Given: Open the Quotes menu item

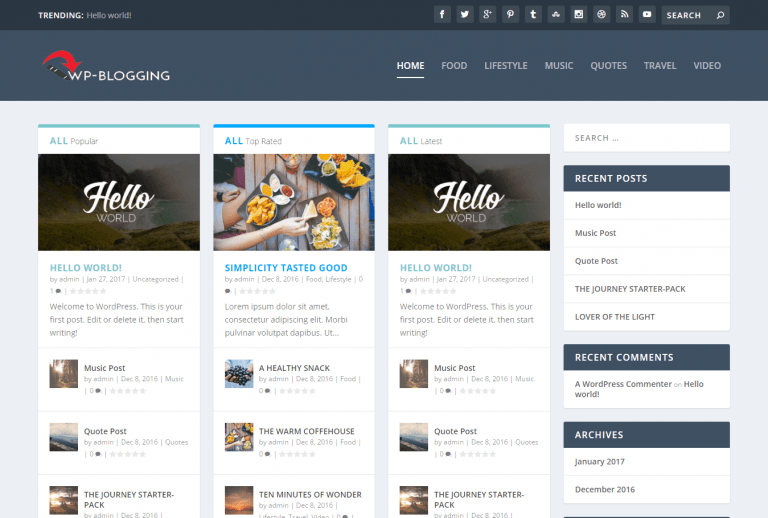Looking at the screenshot, I should 608,66.
